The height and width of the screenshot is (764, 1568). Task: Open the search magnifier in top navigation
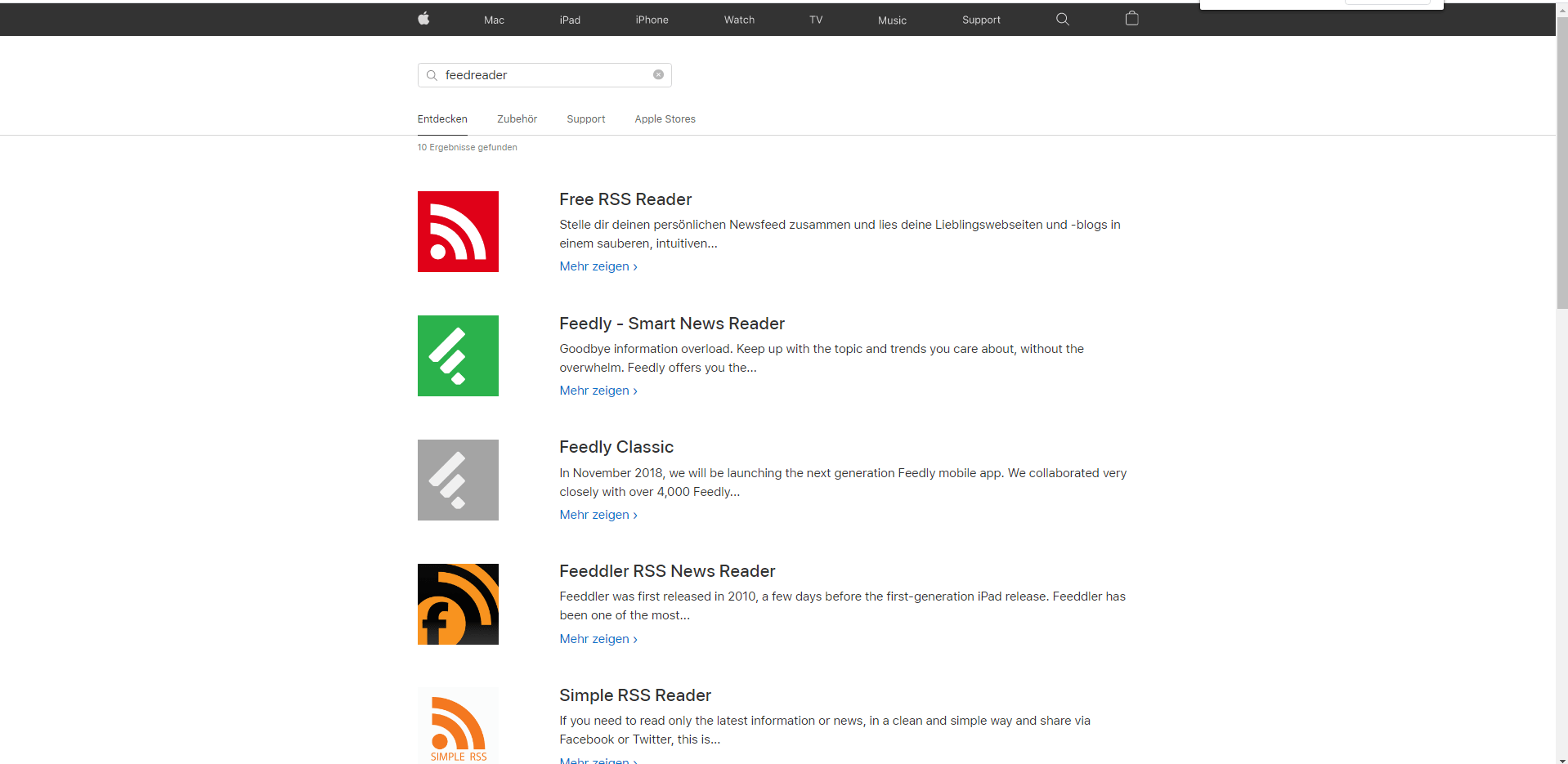(1062, 20)
